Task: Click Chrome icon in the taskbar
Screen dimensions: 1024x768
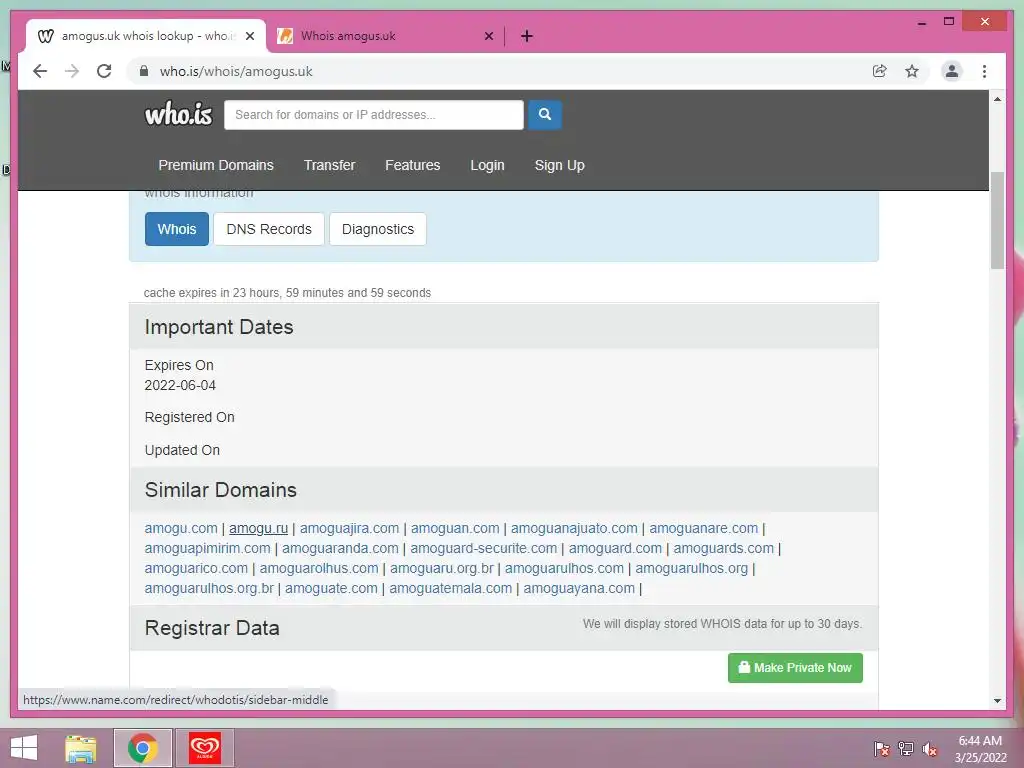Action: [142, 748]
